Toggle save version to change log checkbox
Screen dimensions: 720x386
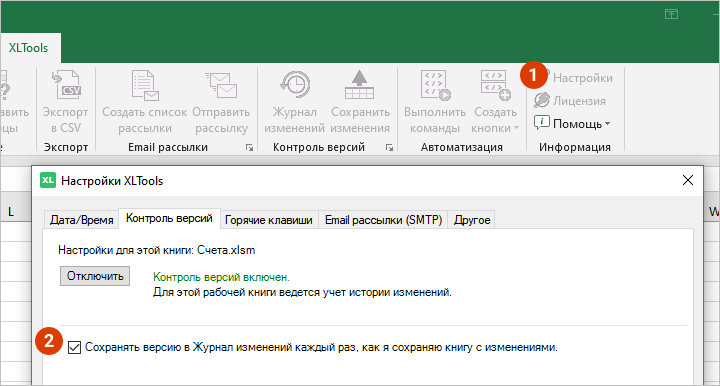tap(74, 347)
